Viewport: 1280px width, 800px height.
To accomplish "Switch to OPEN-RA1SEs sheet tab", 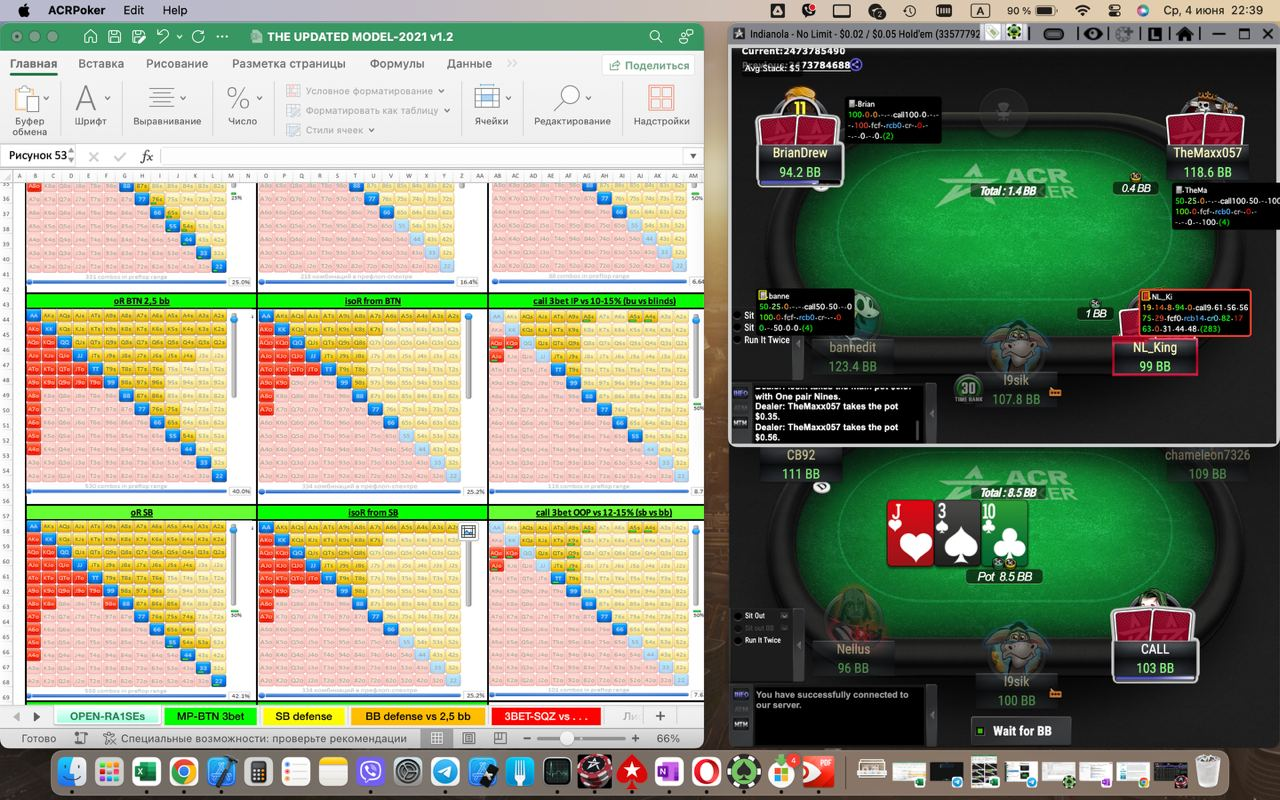I will coord(107,716).
